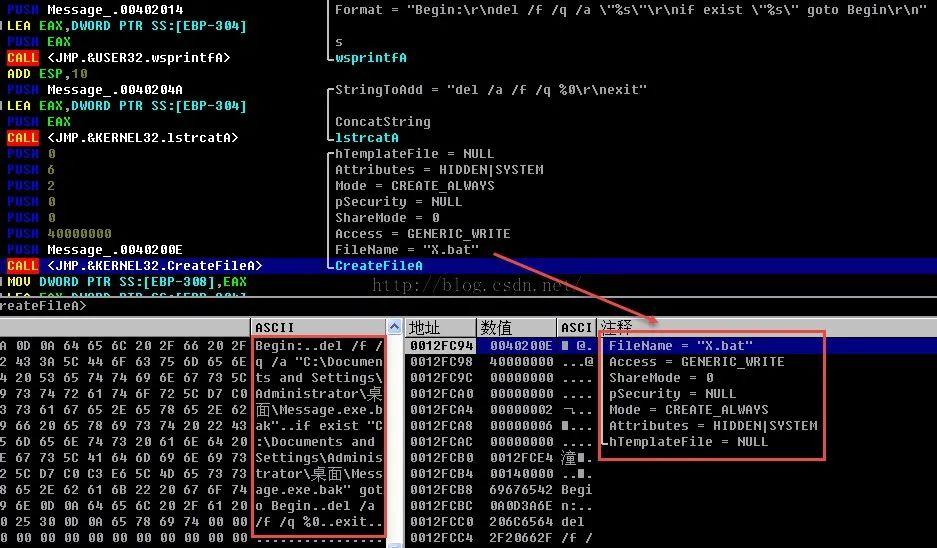Click the Format = "Begin:..." comment
The width and height of the screenshot is (937, 548).
[630, 10]
